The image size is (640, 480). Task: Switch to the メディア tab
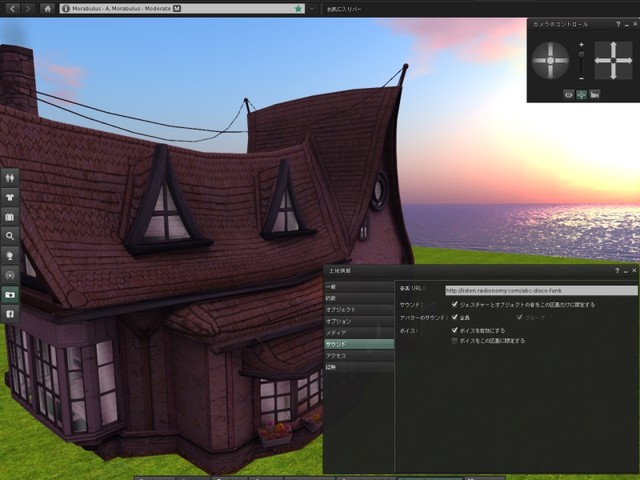tap(359, 333)
